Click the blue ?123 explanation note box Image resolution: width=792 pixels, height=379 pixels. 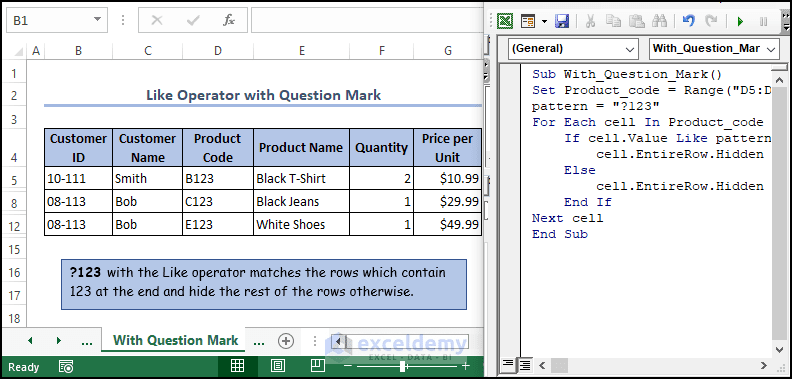coord(264,285)
